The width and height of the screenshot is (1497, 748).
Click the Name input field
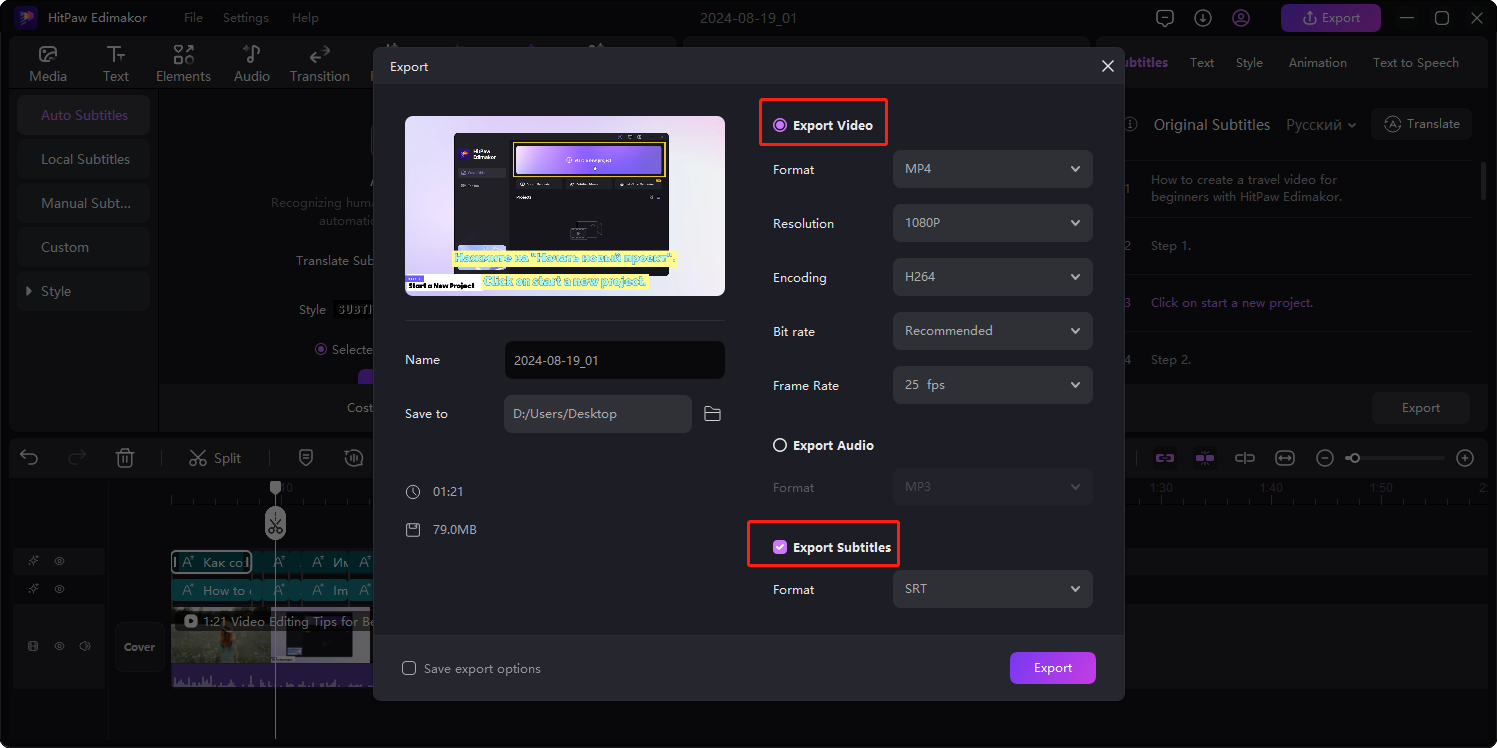tap(615, 360)
